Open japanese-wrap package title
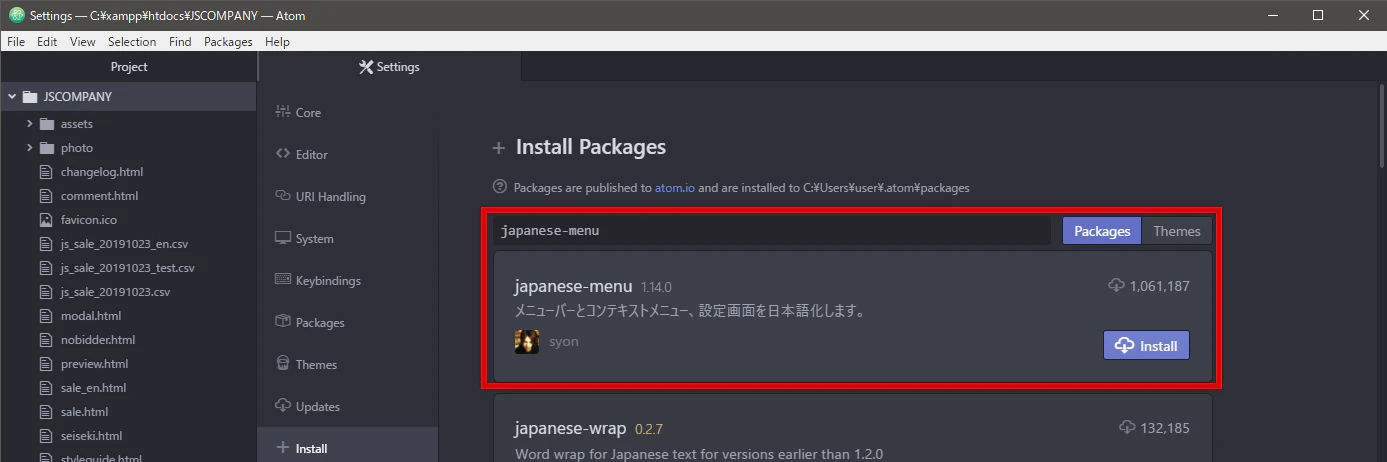 [x=570, y=428]
